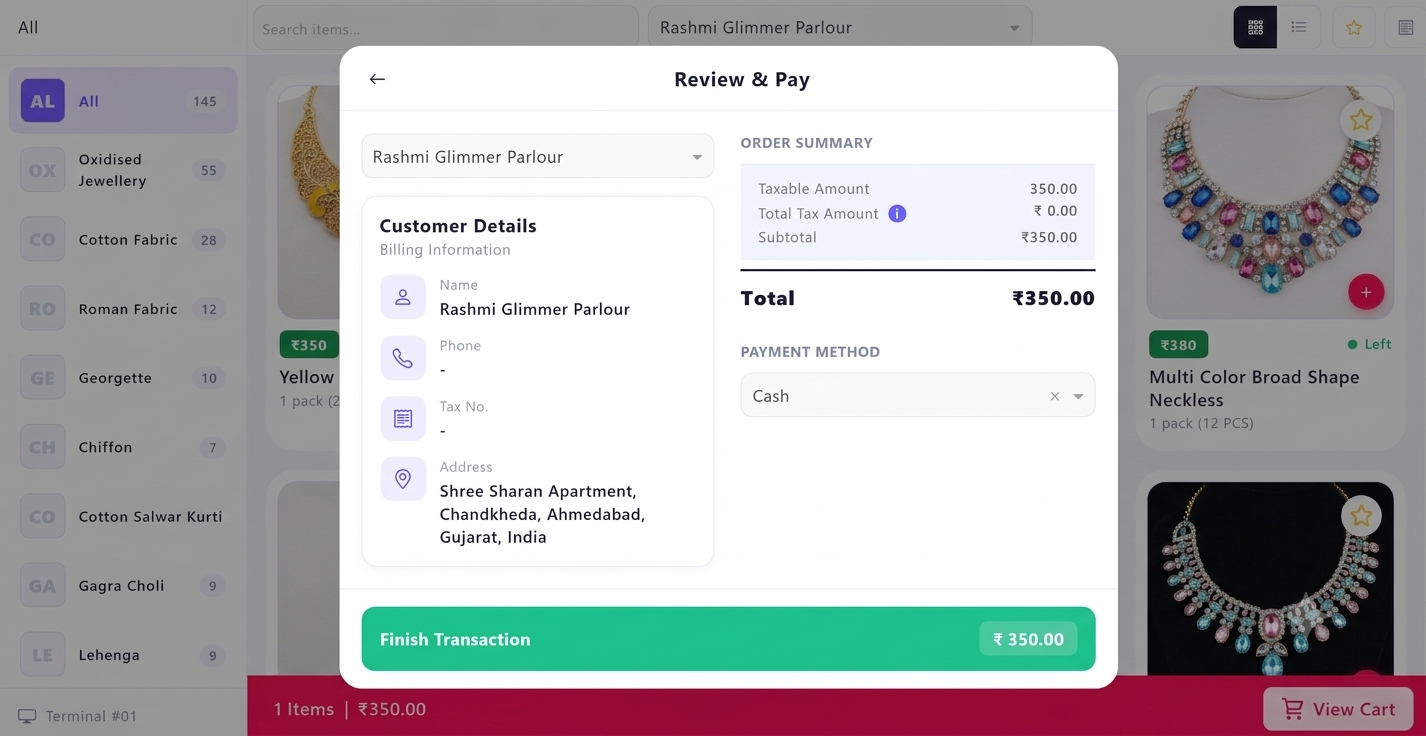
Task: Go back using the arrow in Review & Pay
Action: click(x=377, y=79)
